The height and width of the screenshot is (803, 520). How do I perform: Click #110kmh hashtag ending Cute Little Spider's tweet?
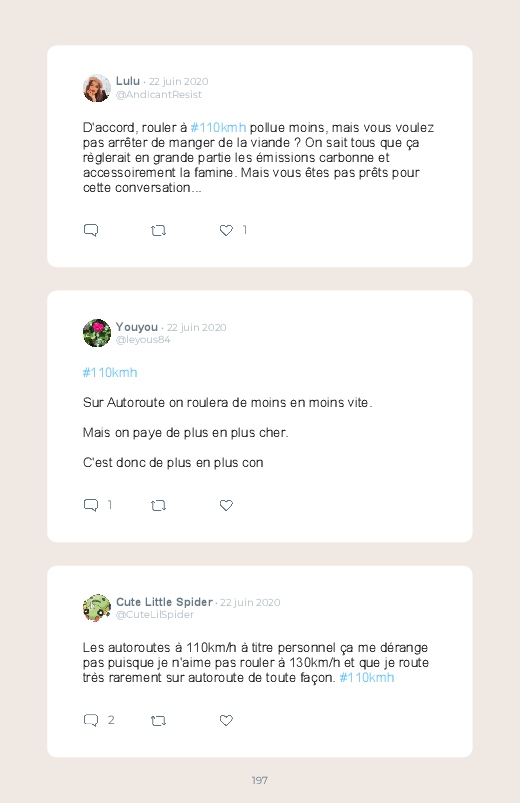pyautogui.click(x=367, y=678)
